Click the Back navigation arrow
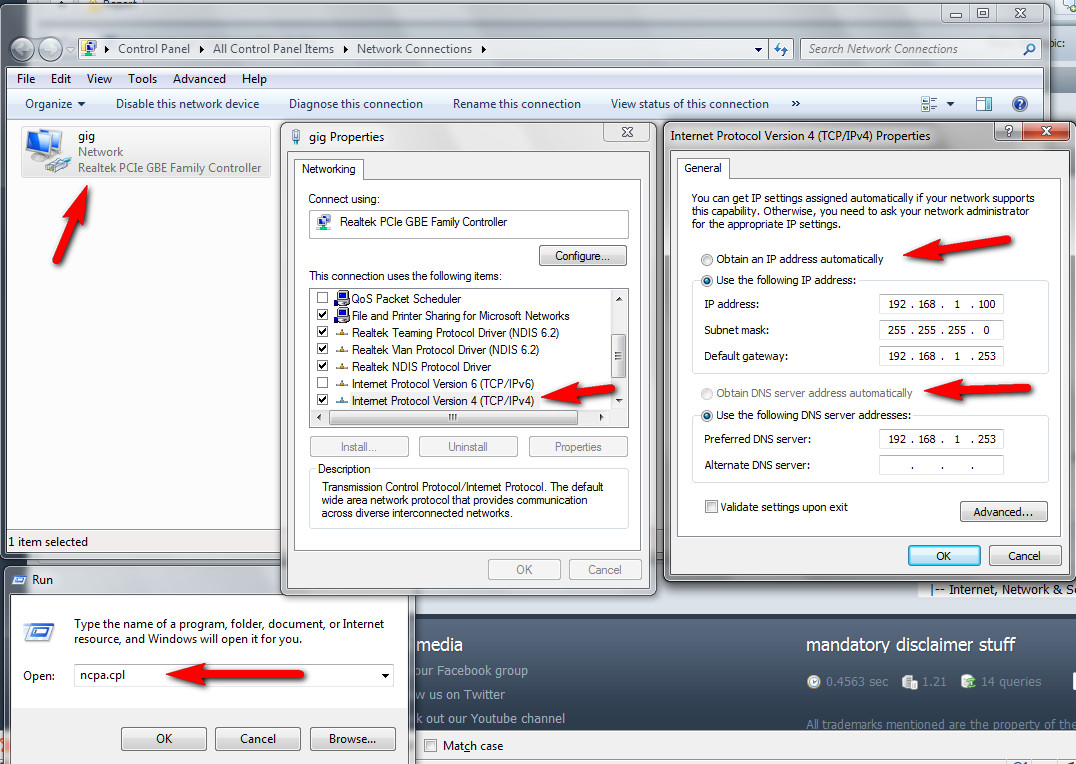 click(x=21, y=48)
